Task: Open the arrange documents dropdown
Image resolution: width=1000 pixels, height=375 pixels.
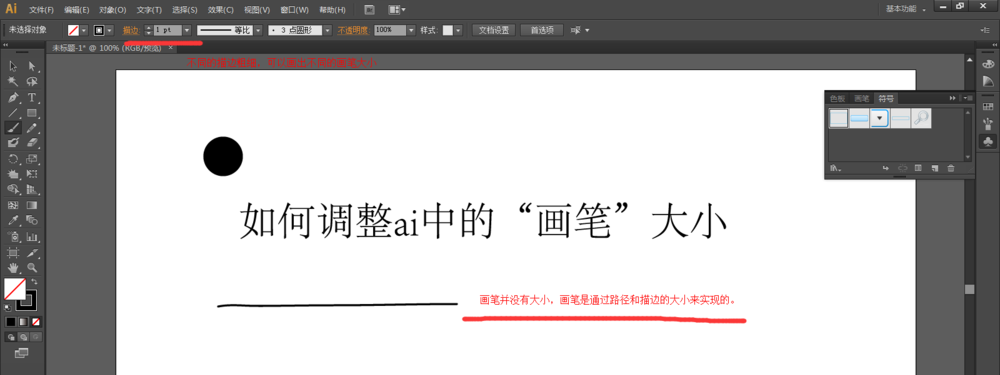Action: (397, 10)
